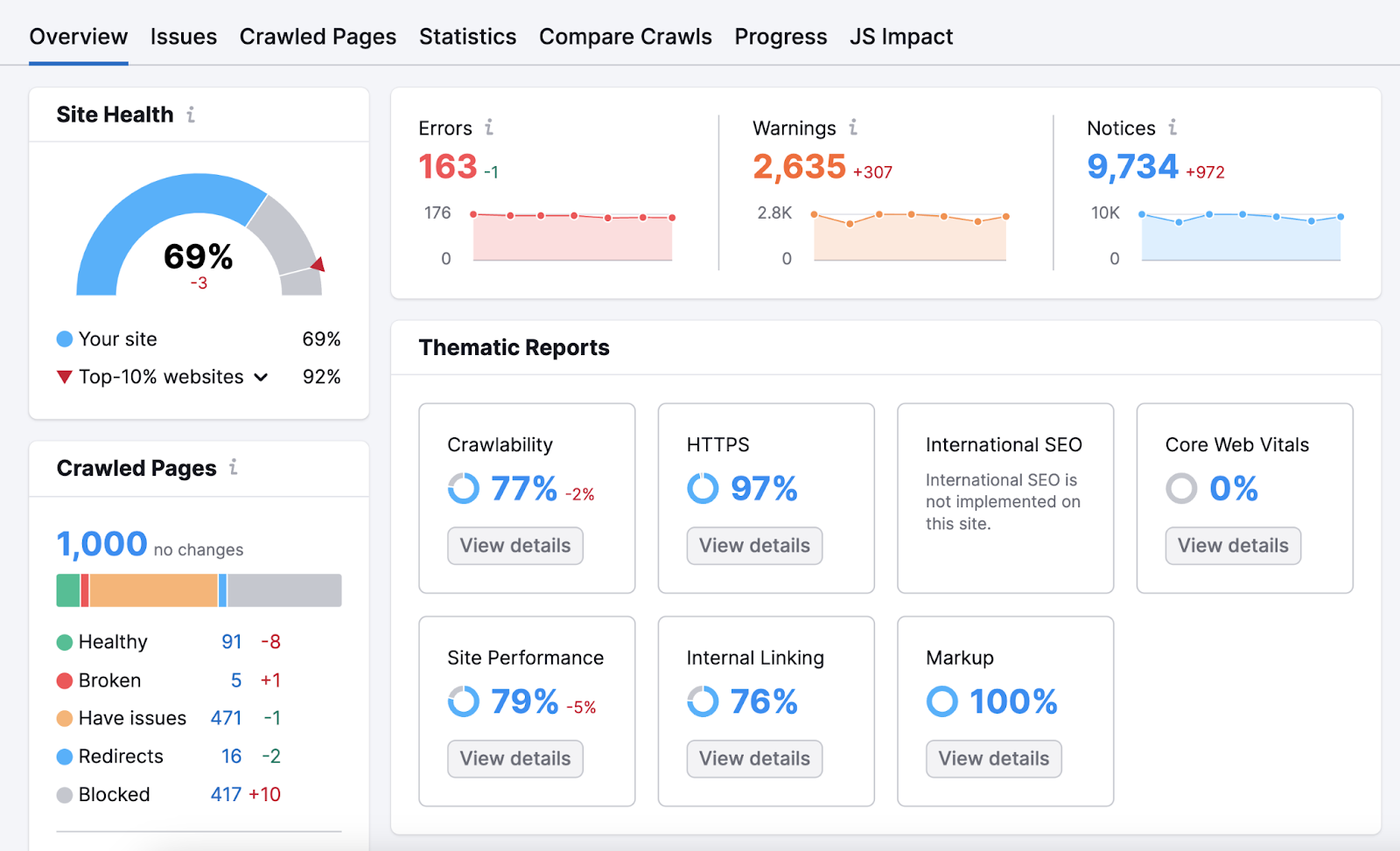Click the Errors count of 163
The width and height of the screenshot is (1400, 851).
coord(445,166)
